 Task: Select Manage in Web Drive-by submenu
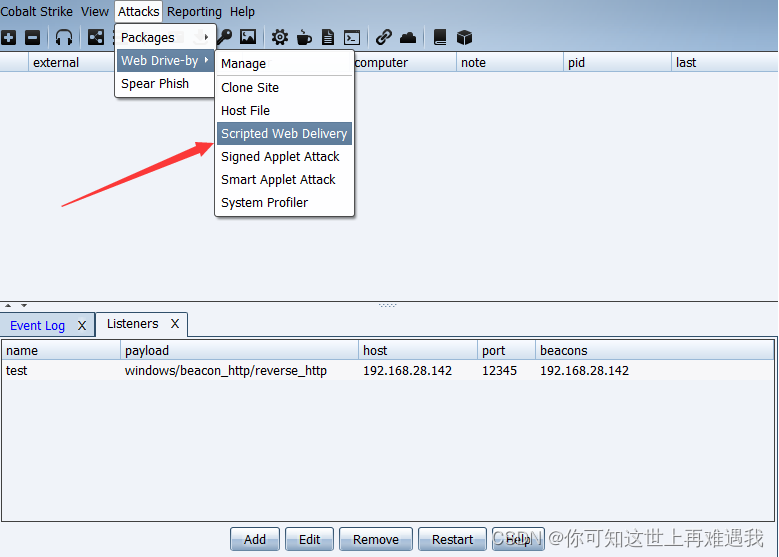(284, 64)
